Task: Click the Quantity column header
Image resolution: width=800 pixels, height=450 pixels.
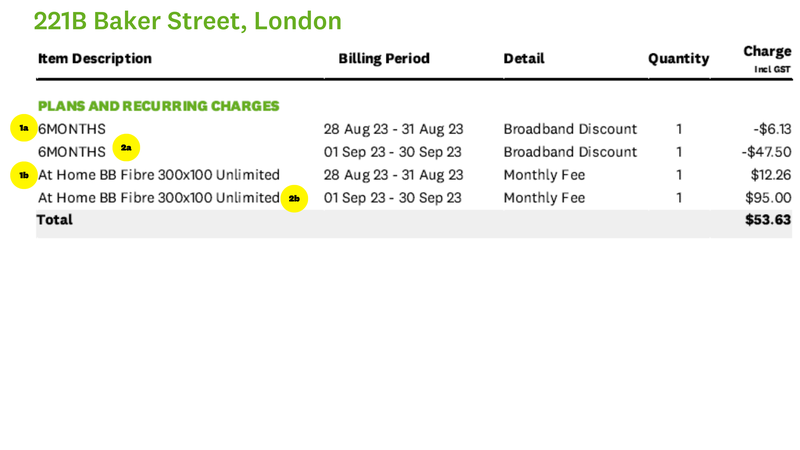Action: pyautogui.click(x=678, y=59)
